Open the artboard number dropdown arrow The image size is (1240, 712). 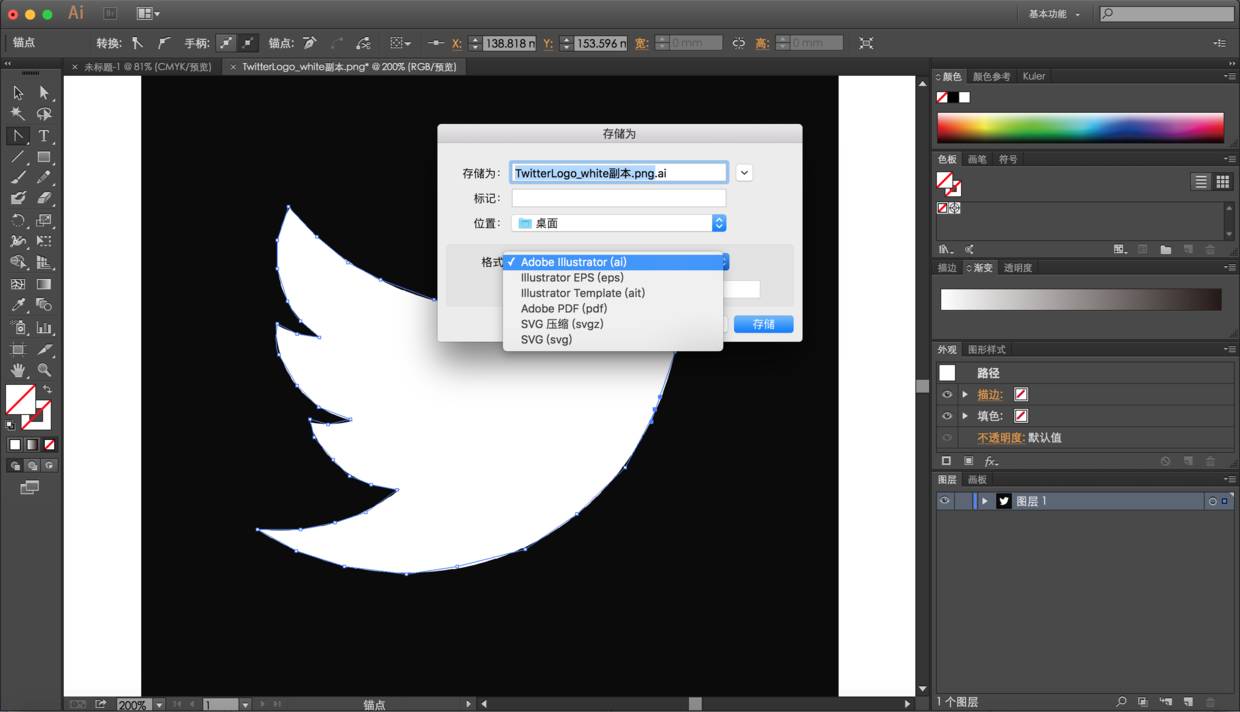point(245,705)
